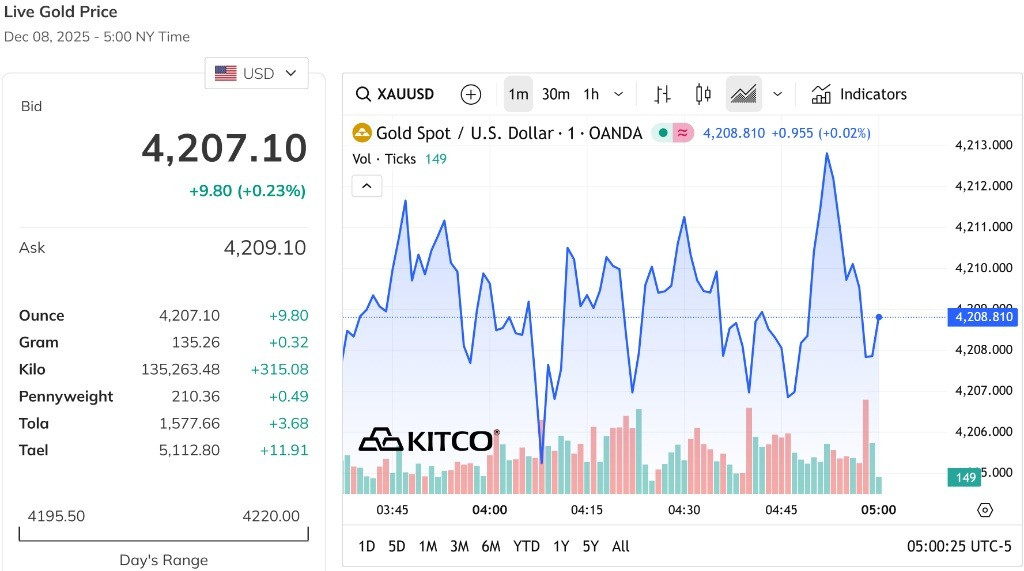Click the green market status dot
The height and width of the screenshot is (571, 1024).
click(x=663, y=133)
